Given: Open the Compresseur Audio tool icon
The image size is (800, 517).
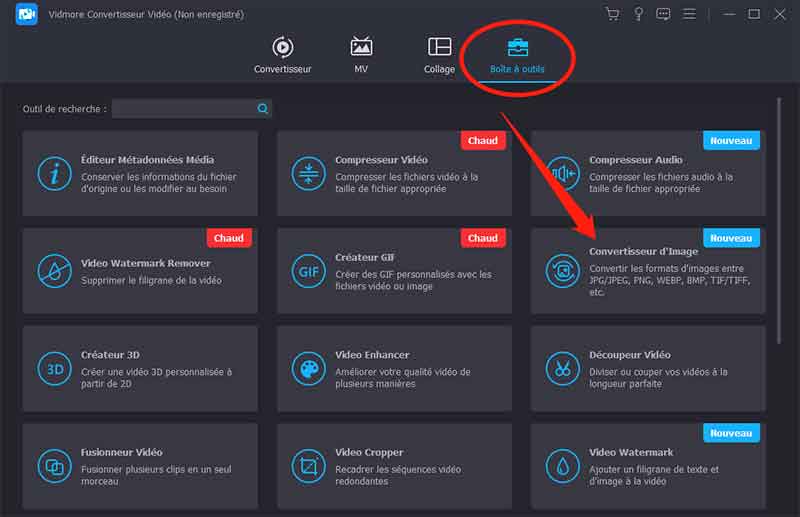Looking at the screenshot, I should (562, 174).
